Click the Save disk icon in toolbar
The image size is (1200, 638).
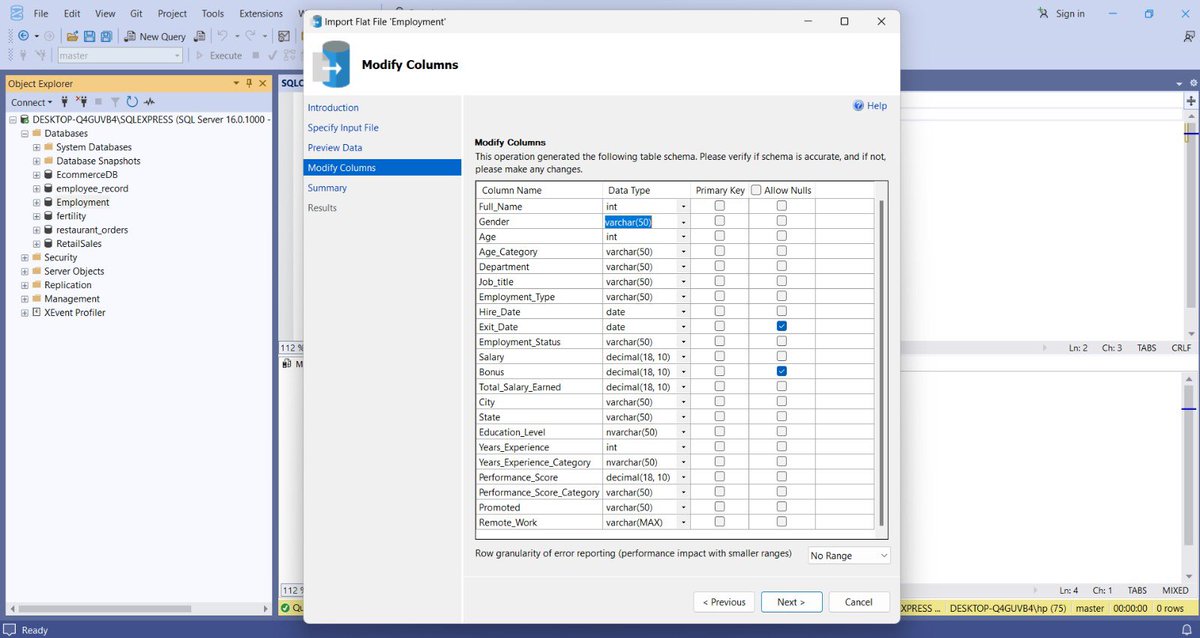88,36
